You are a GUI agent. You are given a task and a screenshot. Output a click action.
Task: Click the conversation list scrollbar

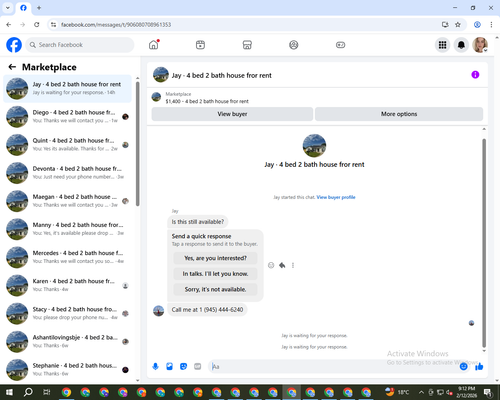tap(137, 143)
